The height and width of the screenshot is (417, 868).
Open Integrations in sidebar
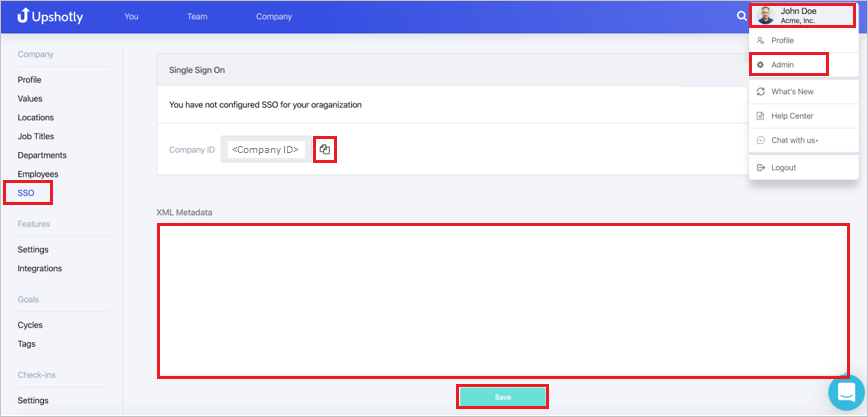point(39,269)
